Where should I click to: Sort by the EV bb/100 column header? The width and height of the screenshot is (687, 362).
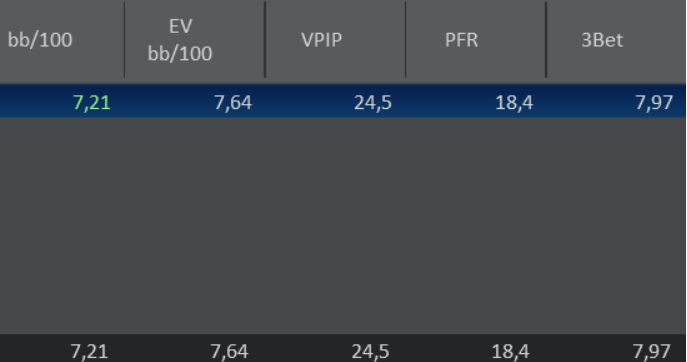click(x=180, y=40)
